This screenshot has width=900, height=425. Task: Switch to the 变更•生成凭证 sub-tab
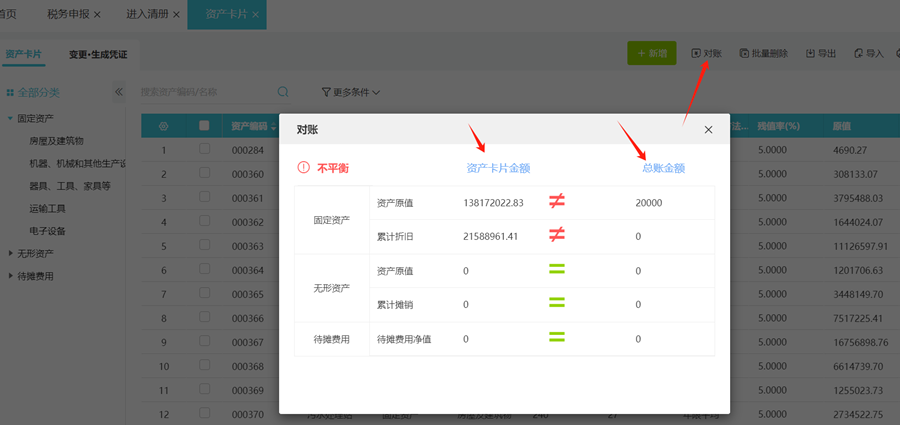point(98,55)
